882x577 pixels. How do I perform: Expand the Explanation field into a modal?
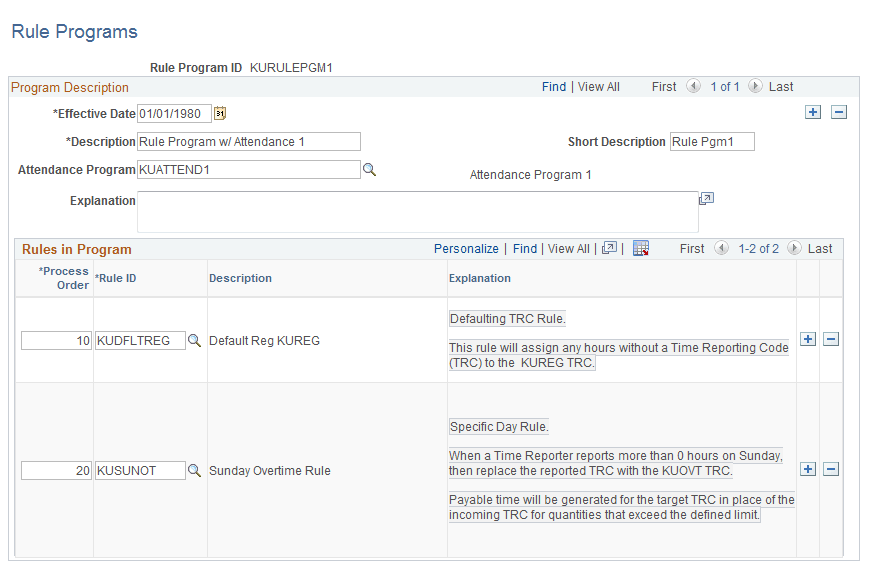[707, 200]
